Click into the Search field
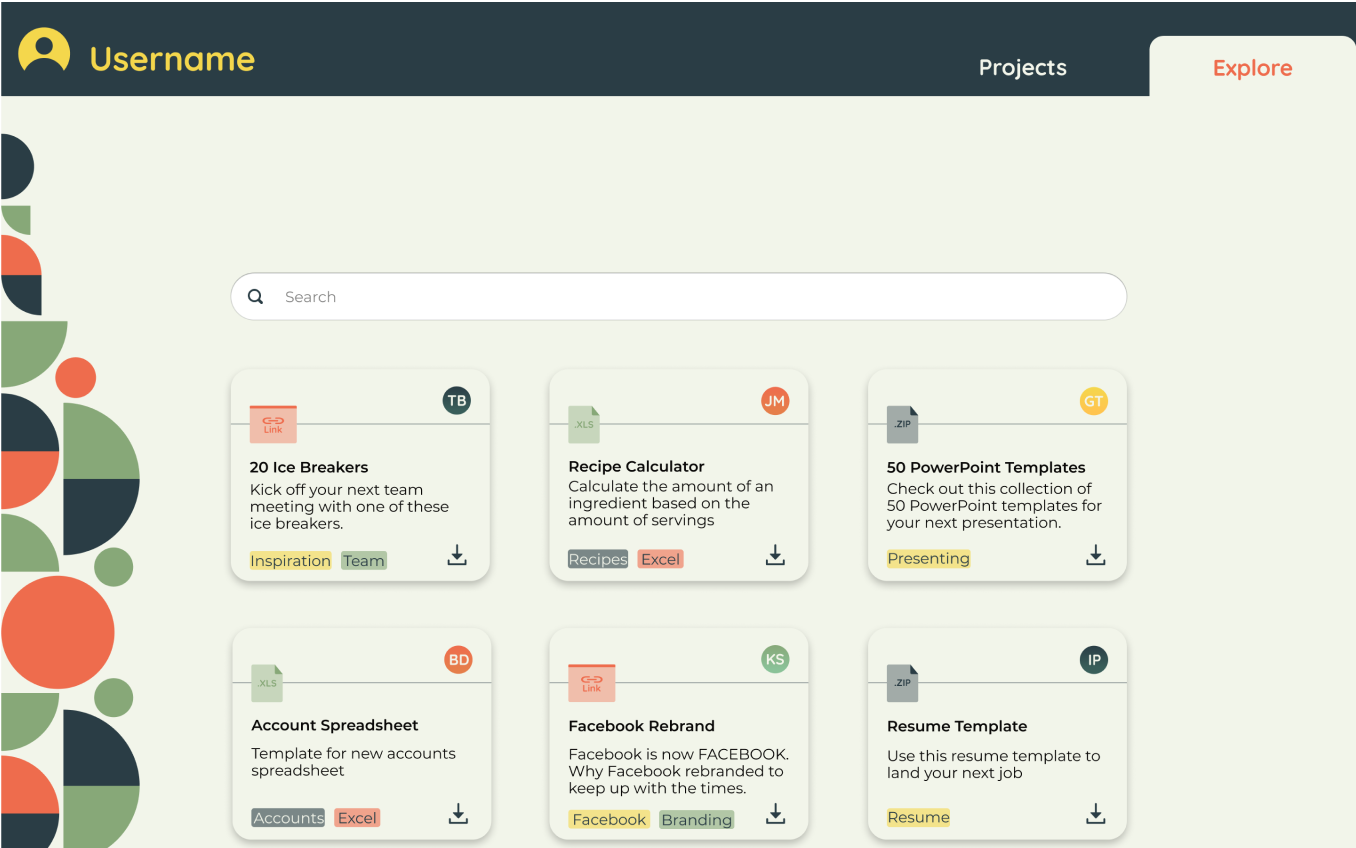This screenshot has height=848, width=1356. (x=679, y=297)
